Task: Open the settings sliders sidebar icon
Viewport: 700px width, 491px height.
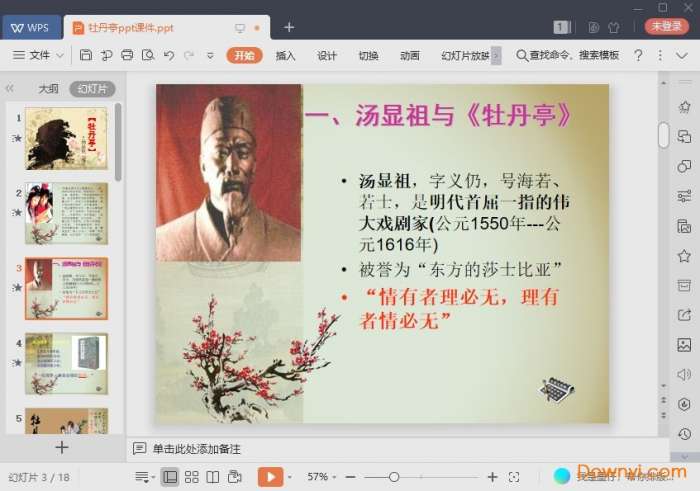Action: pyautogui.click(x=684, y=196)
